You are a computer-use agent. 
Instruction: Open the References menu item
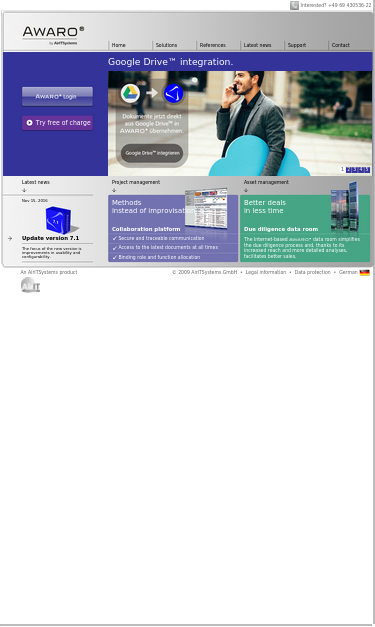tap(213, 45)
